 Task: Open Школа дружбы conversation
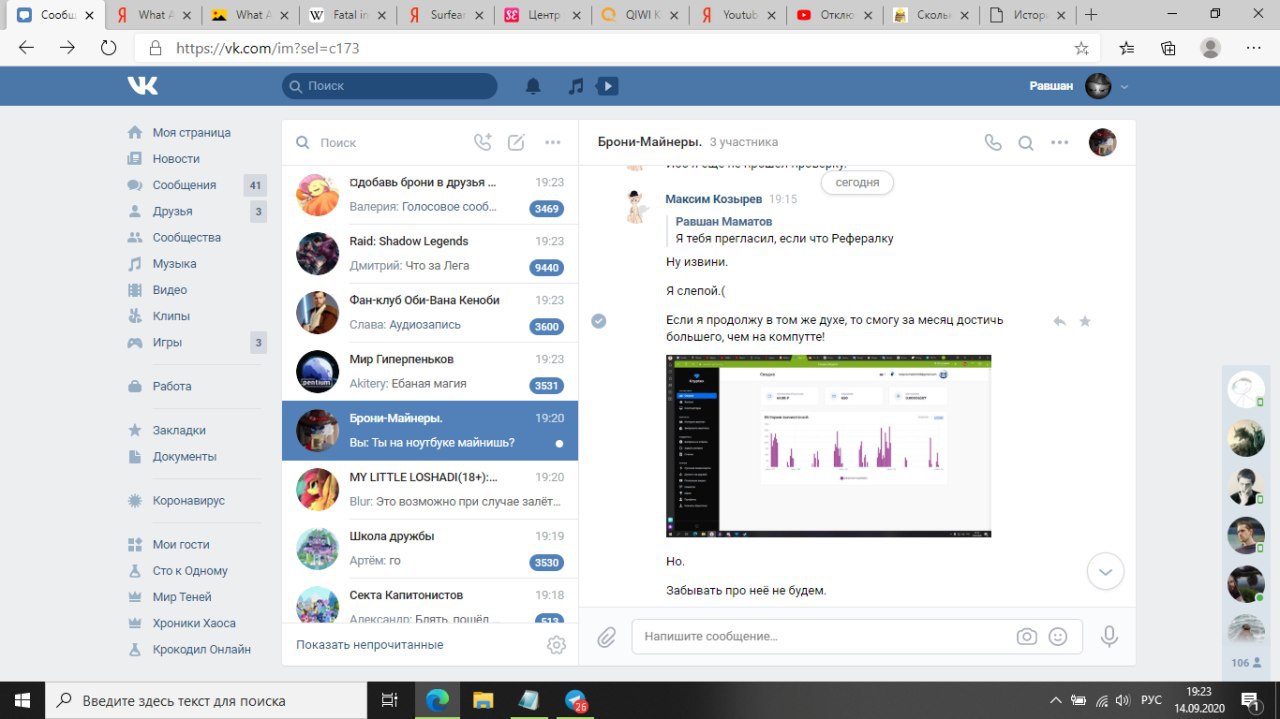[430, 548]
